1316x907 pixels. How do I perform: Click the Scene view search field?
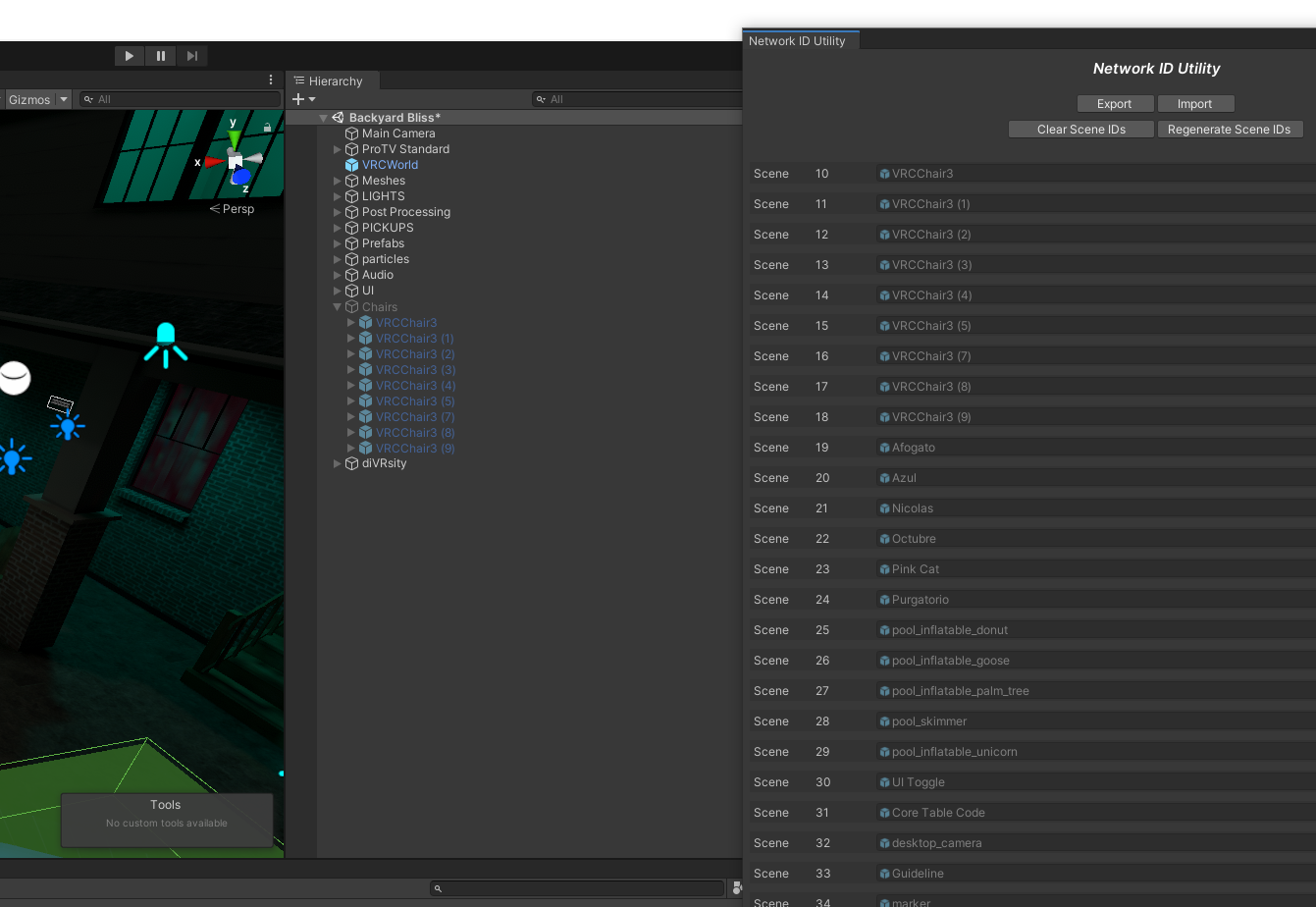(180, 99)
